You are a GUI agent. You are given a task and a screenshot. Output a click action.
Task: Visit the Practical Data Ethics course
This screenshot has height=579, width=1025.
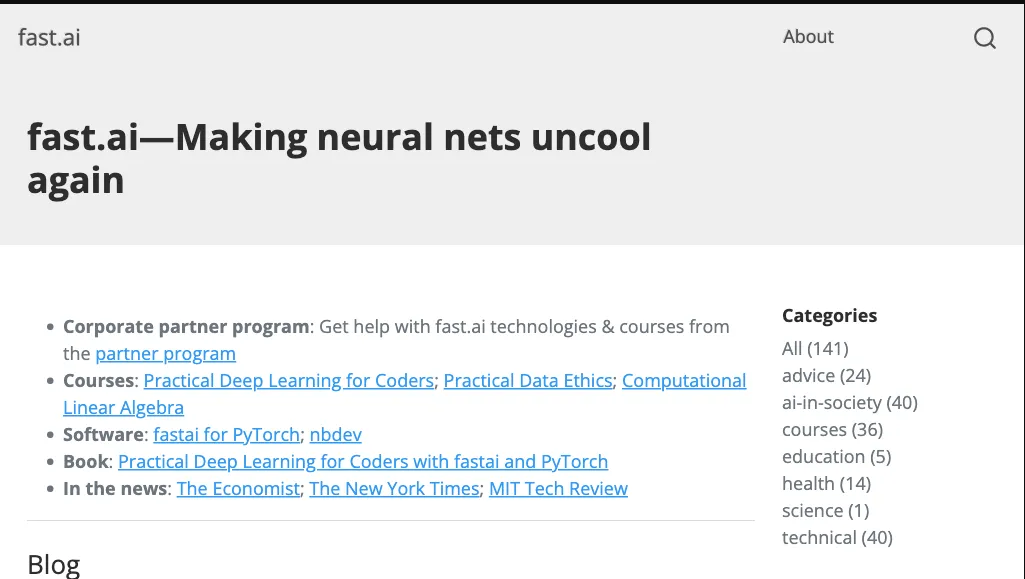pyautogui.click(x=527, y=381)
